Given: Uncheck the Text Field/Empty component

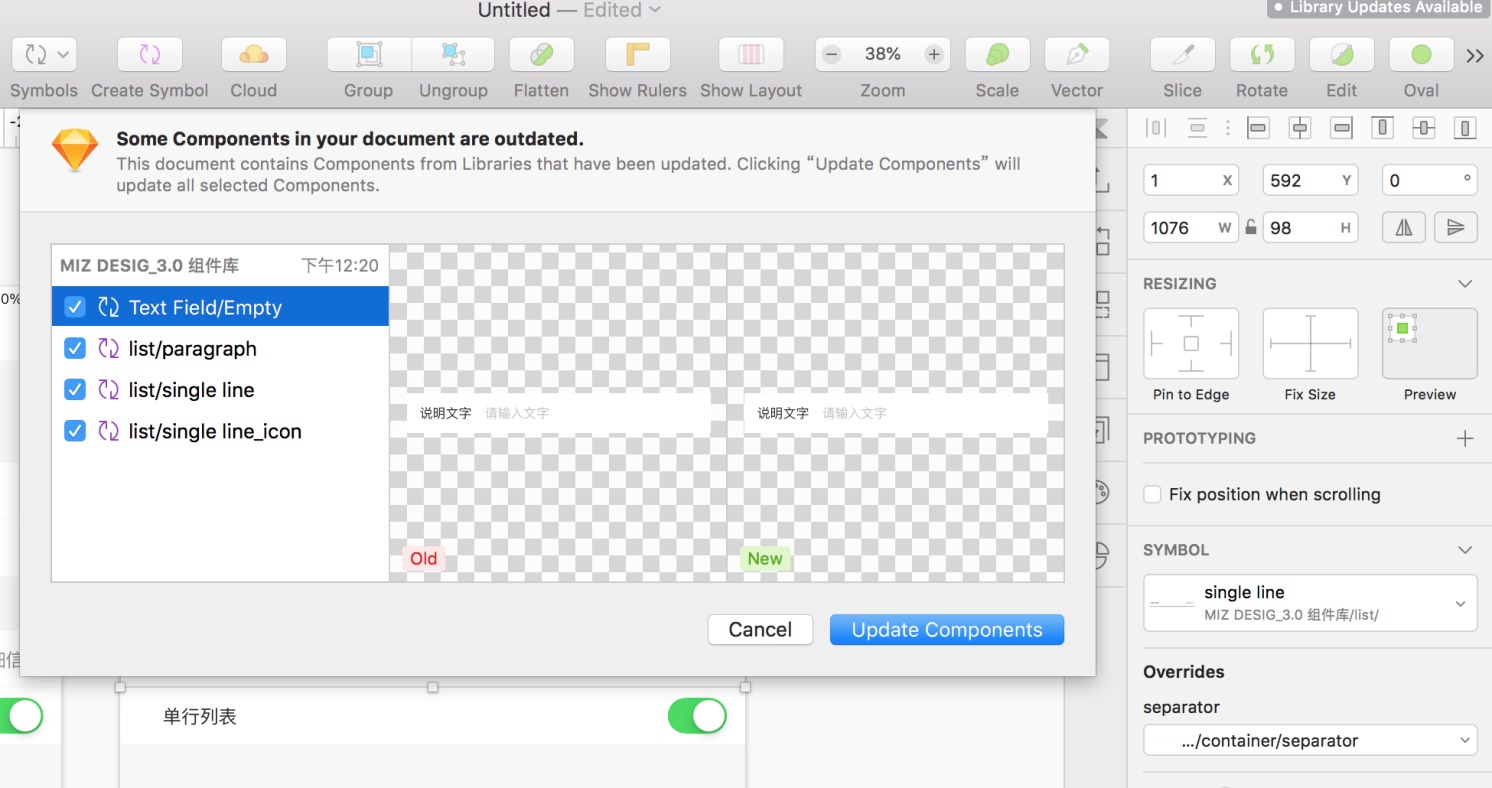Looking at the screenshot, I should (75, 307).
